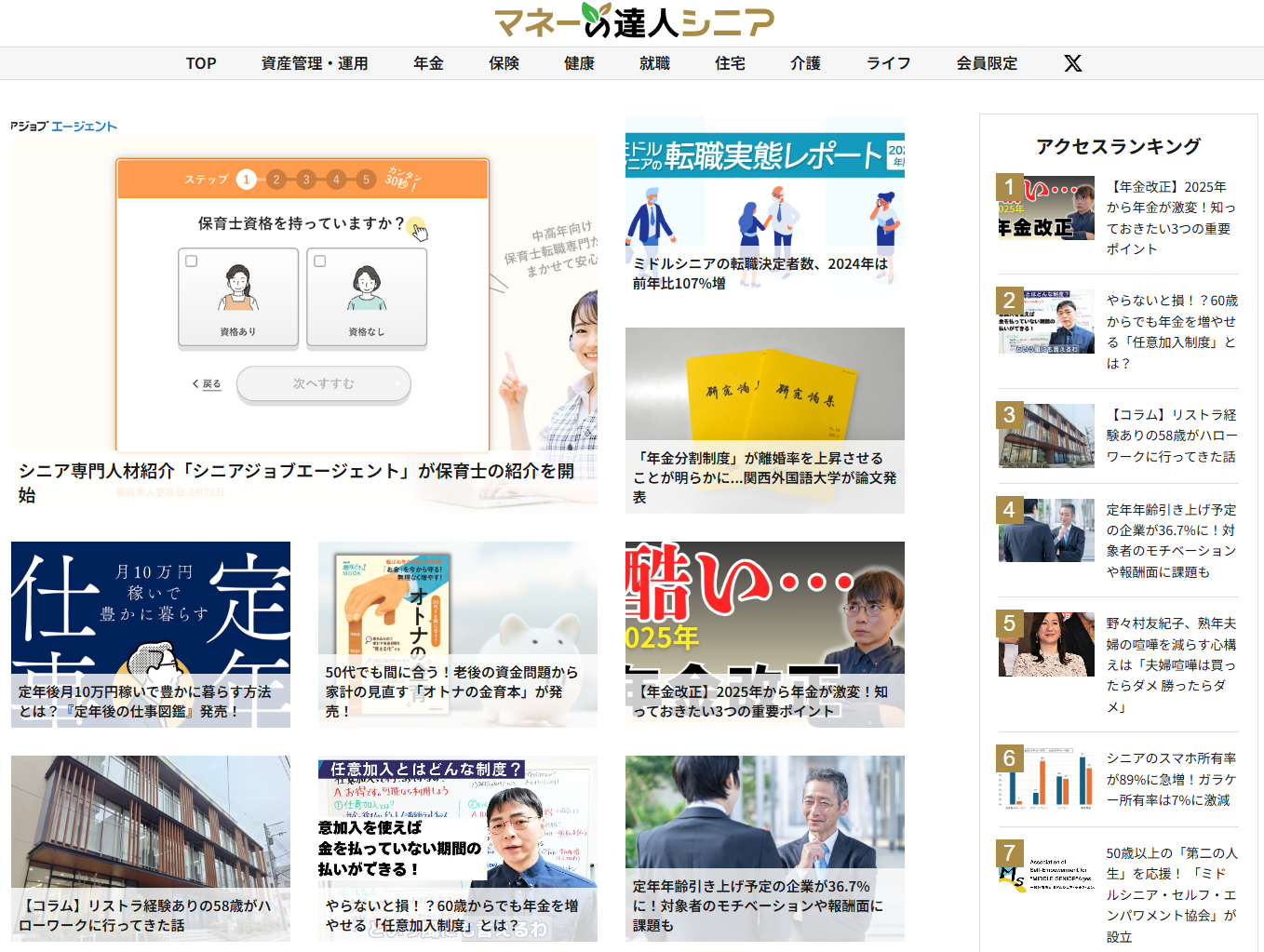Open ranking 7 50歳以上の第二の人生 link
The width and height of the screenshot is (1264, 952).
click(1172, 894)
